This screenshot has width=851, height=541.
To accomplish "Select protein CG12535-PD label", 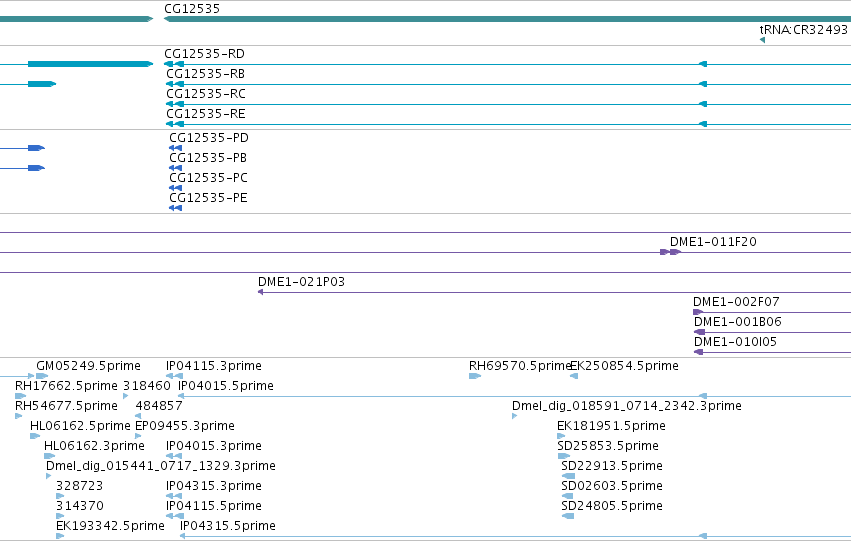I will 209,138.
